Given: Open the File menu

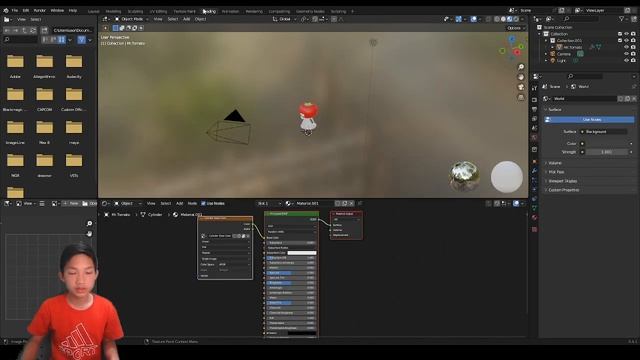Looking at the screenshot, I should pos(15,11).
